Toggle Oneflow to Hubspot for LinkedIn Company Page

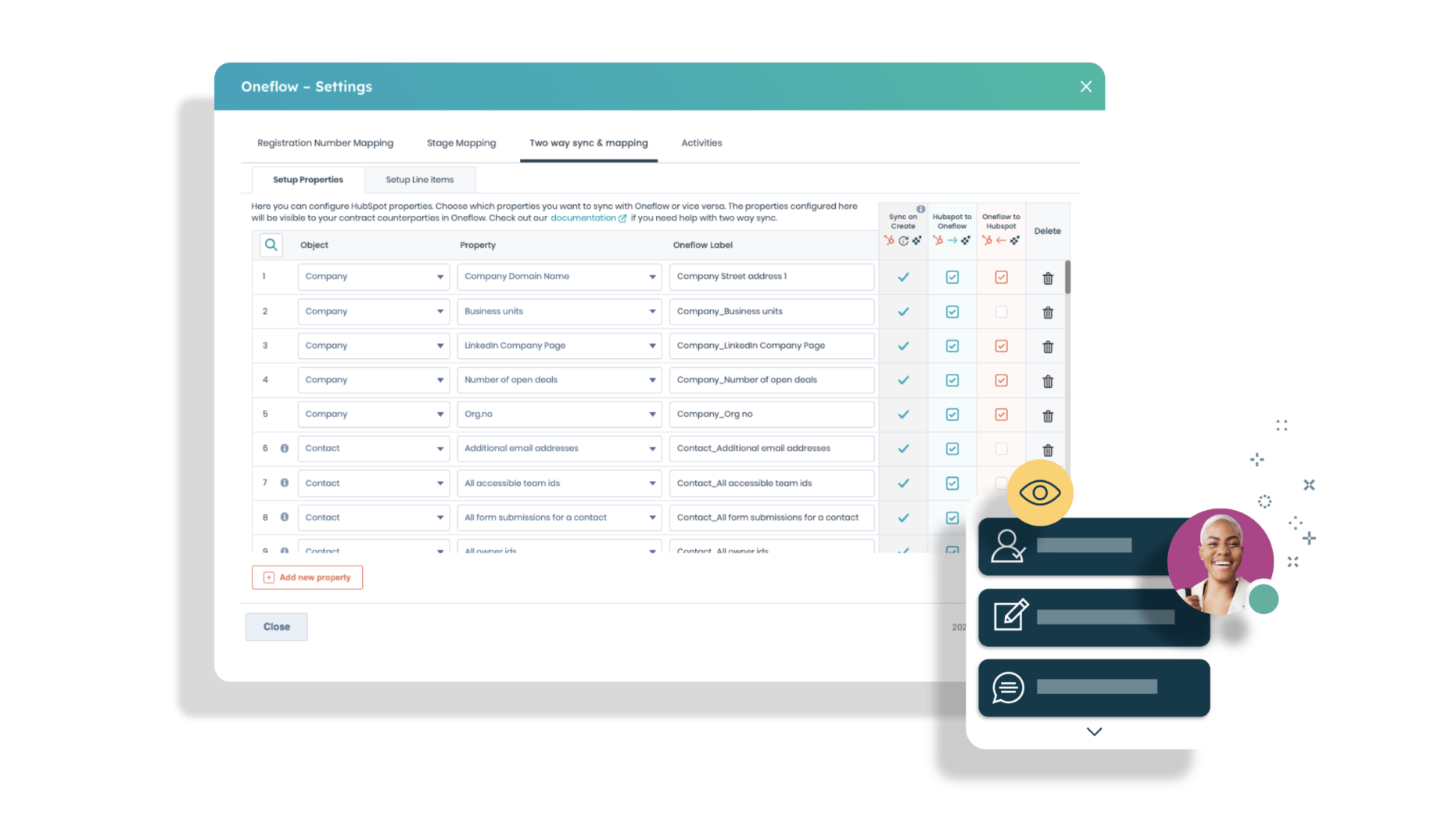click(x=1001, y=346)
